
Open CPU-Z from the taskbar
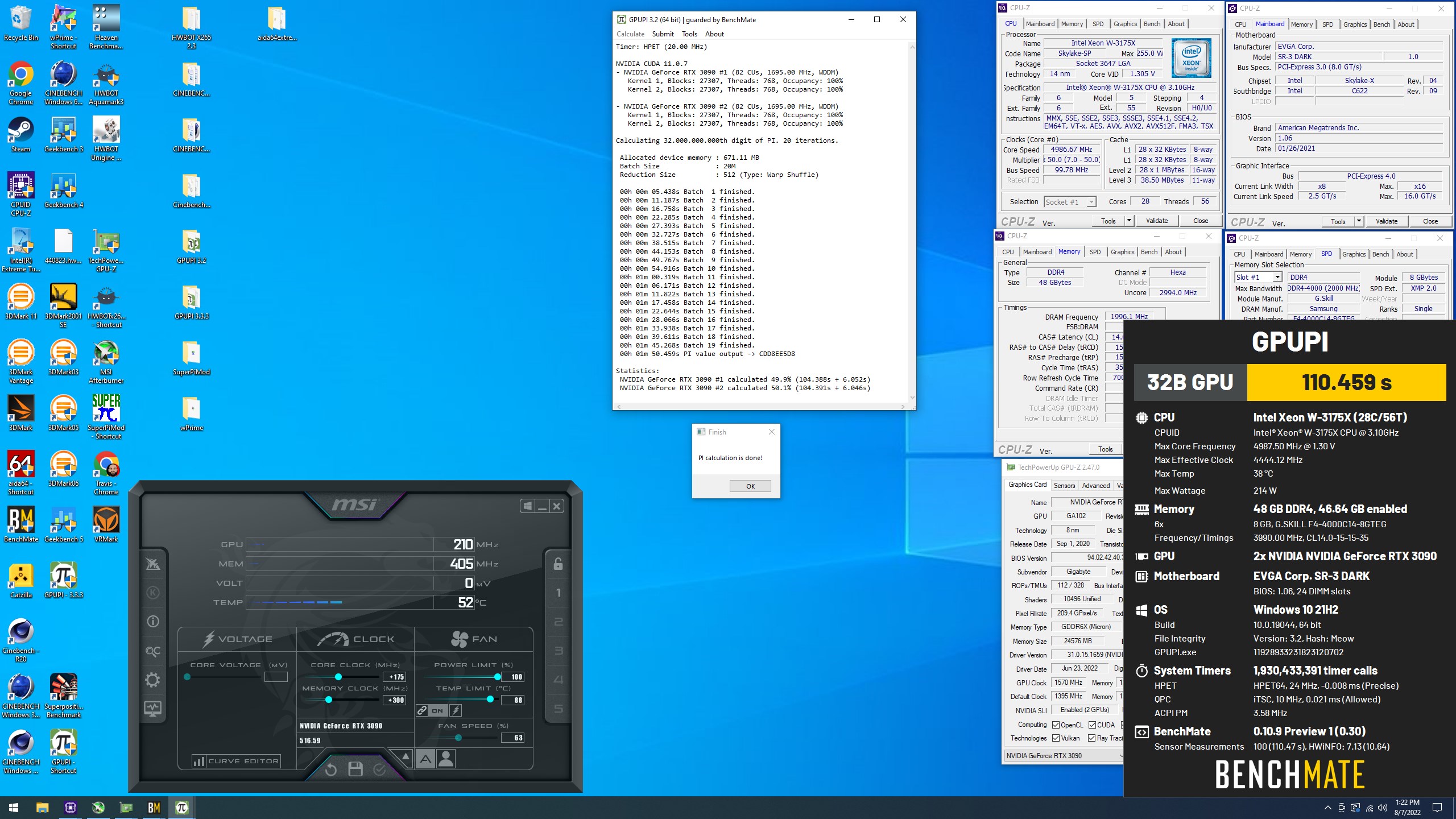click(x=71, y=808)
